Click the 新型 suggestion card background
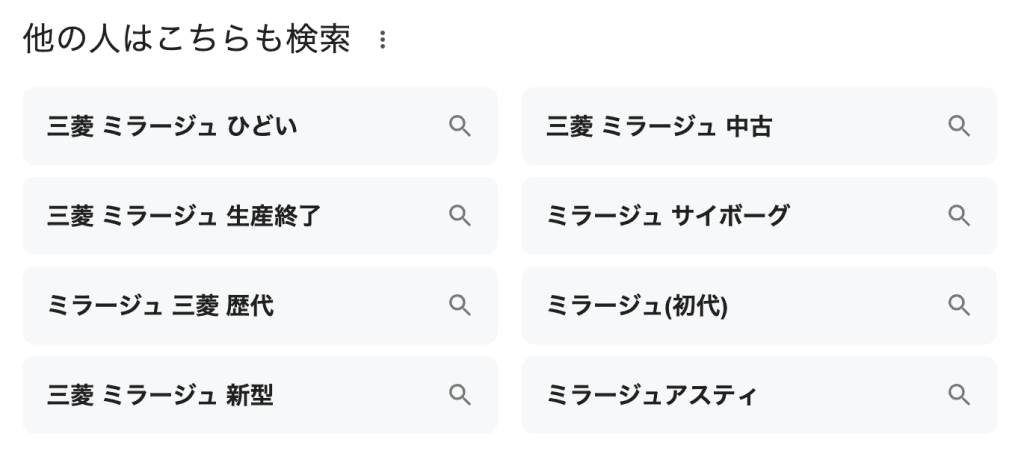This screenshot has width=1024, height=466. [360, 396]
